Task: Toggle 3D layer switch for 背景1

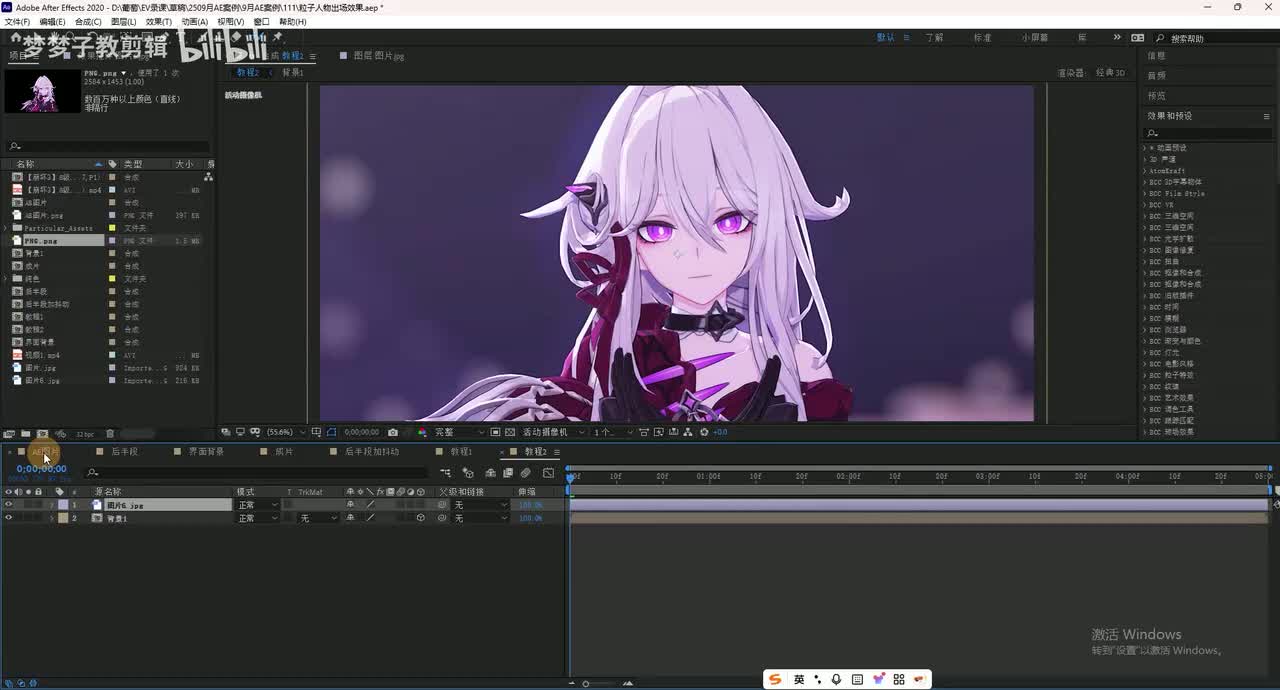Action: (x=421, y=518)
